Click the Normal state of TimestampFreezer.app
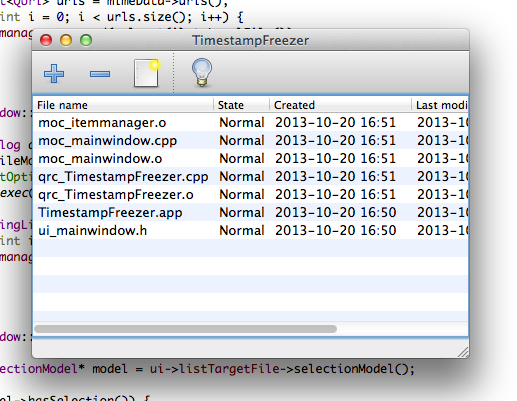Screen dimensions: 517x401 coord(242,213)
